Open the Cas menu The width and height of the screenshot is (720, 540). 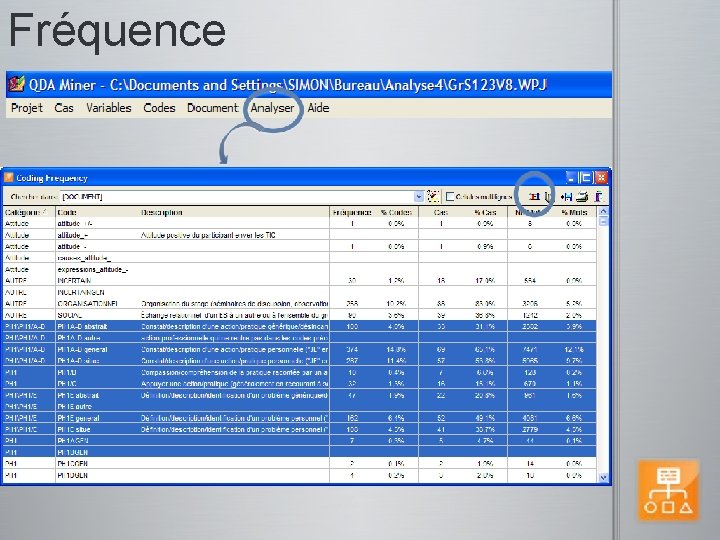click(x=64, y=108)
